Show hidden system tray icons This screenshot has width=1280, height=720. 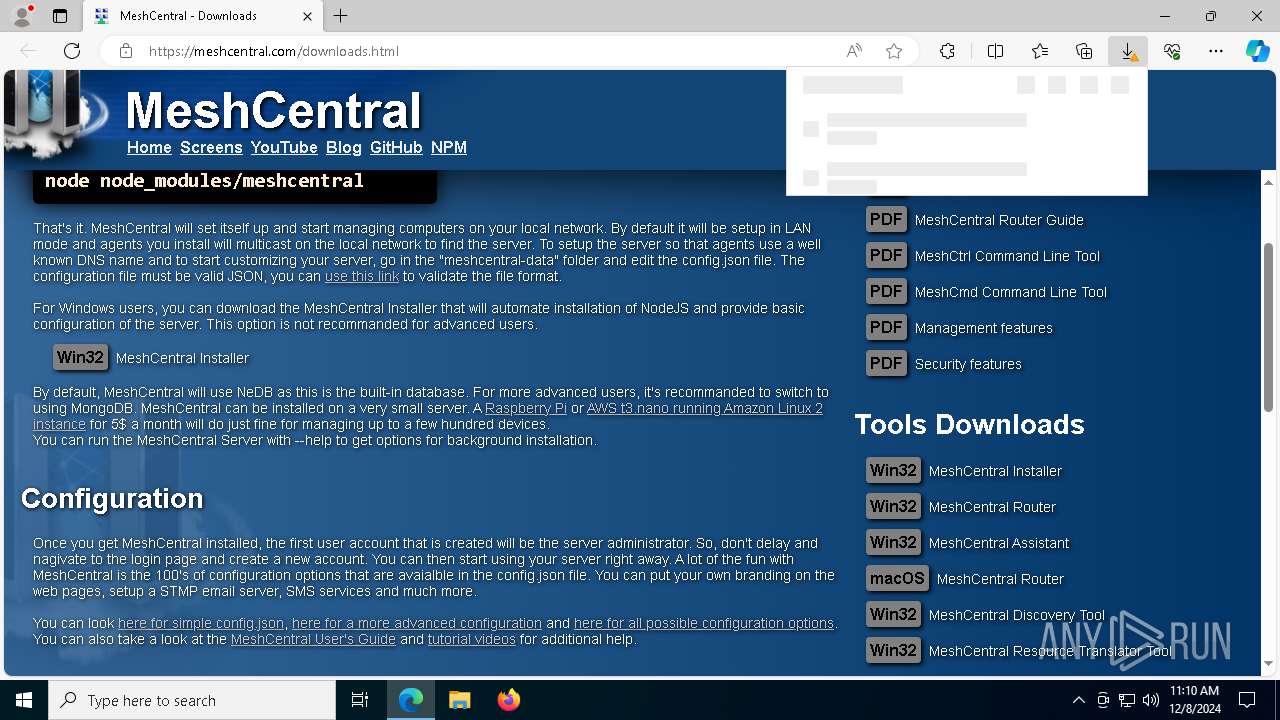[1078, 700]
